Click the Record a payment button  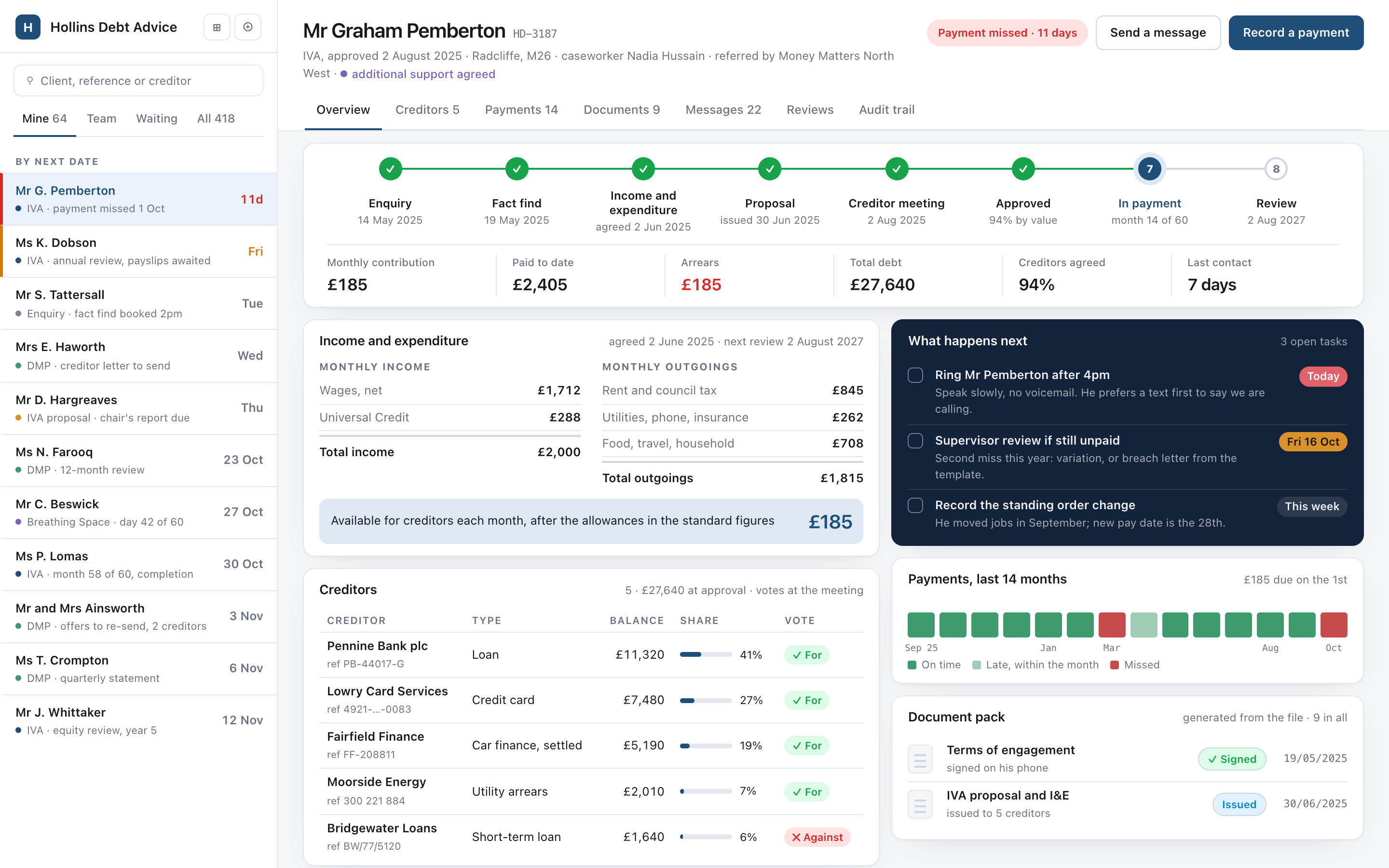(x=1296, y=33)
